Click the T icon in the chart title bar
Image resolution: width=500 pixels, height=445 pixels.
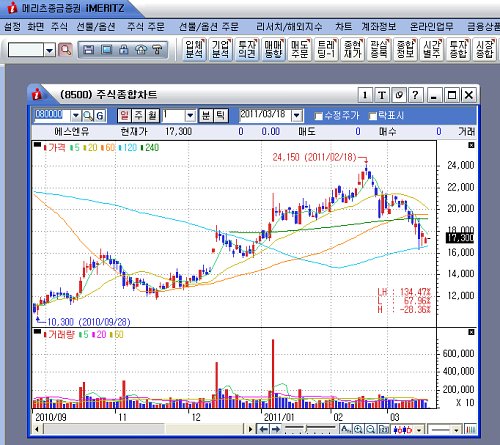[382, 95]
